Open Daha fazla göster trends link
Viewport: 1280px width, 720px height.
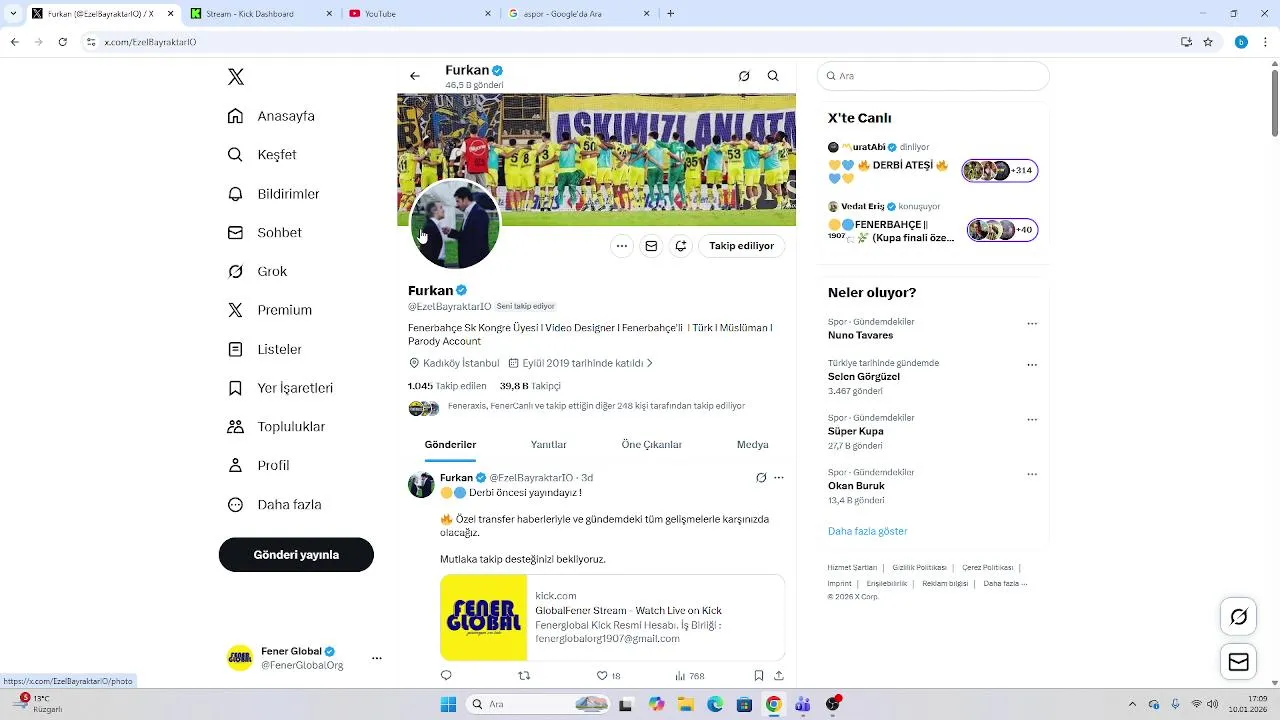tap(868, 531)
